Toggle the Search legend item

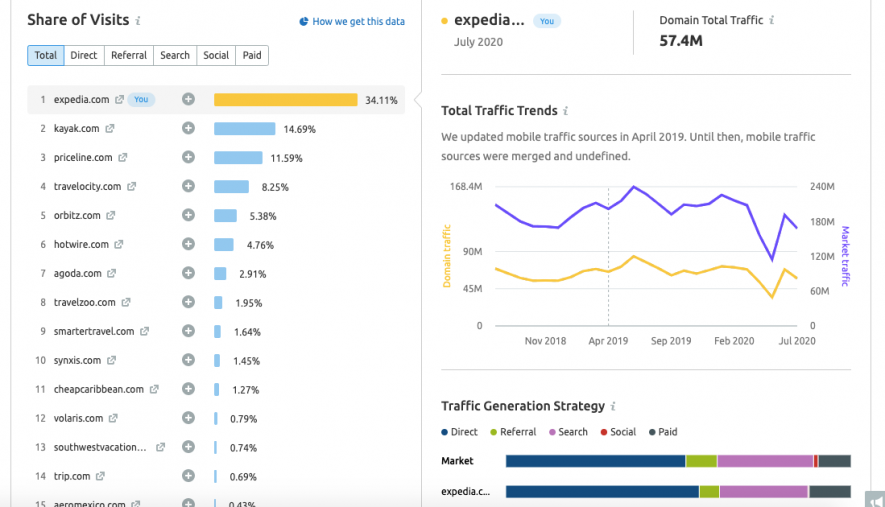point(568,432)
